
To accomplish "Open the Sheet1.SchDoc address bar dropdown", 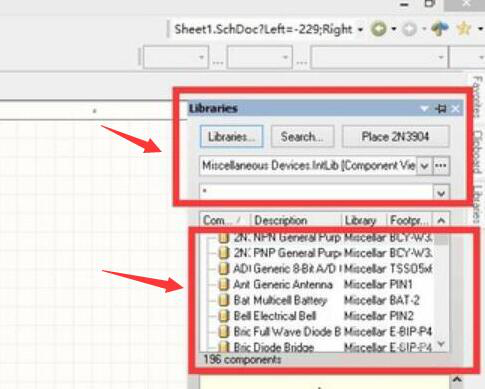I will 360,29.
